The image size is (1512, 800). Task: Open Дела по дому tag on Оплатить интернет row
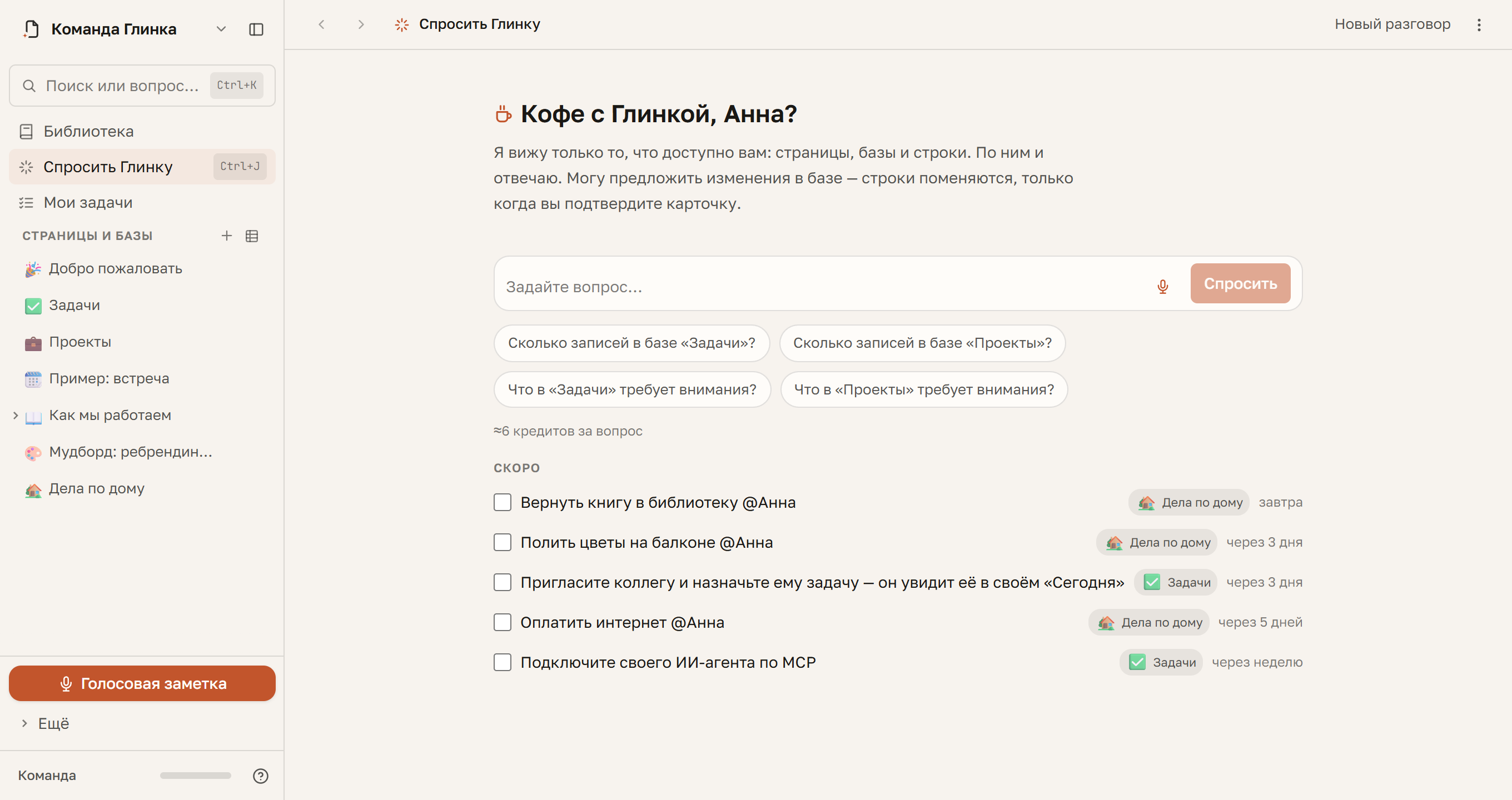1148,622
